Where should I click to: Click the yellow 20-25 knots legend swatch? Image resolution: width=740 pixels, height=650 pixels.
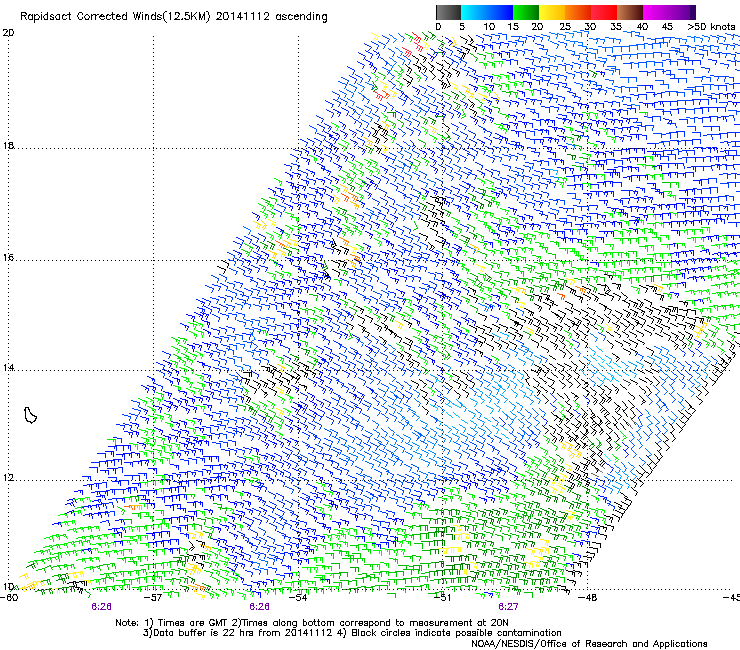tap(552, 12)
